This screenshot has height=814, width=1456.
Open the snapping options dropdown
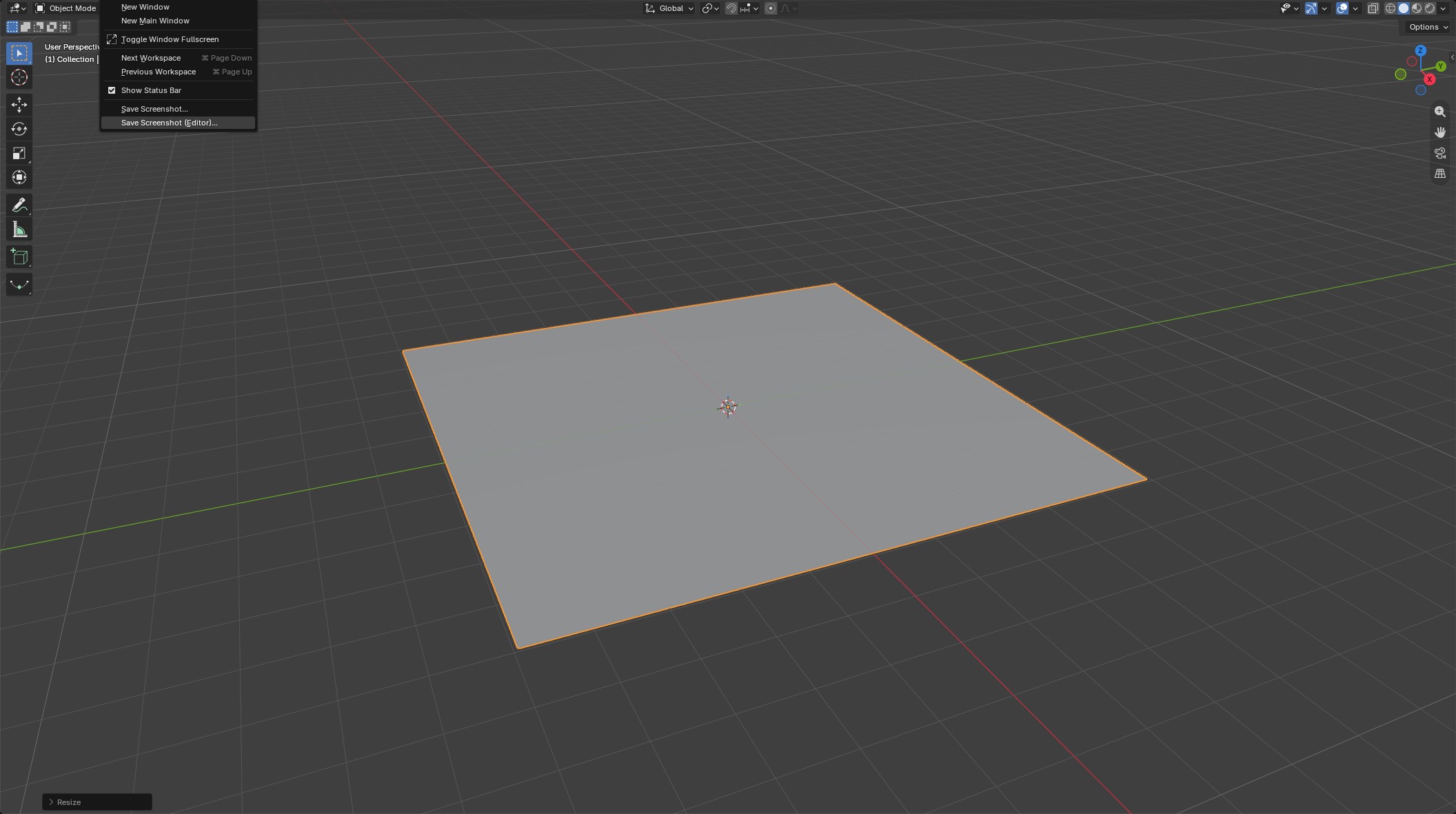pyautogui.click(x=749, y=8)
